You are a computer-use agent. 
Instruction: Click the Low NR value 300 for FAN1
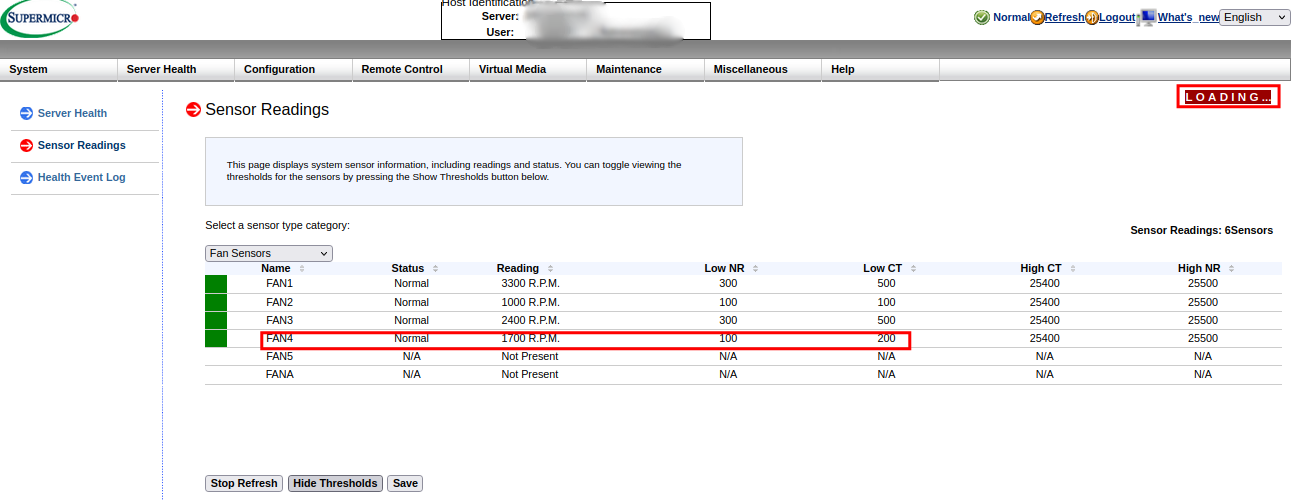pyautogui.click(x=728, y=284)
